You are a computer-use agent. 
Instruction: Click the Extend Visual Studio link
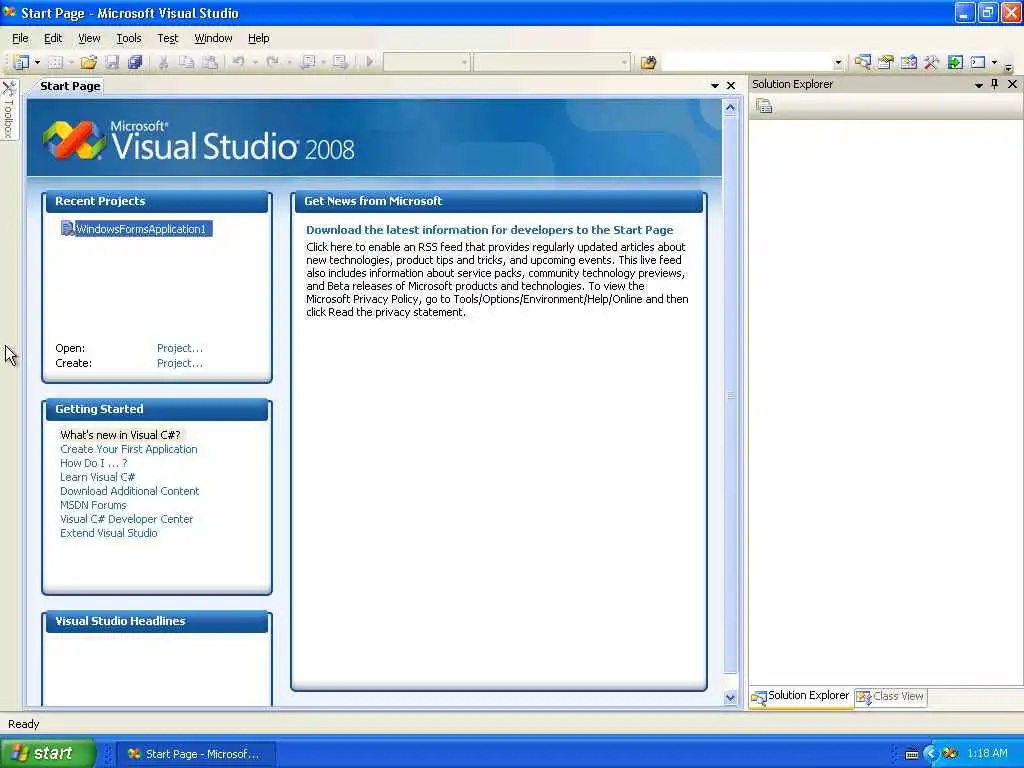[108, 533]
